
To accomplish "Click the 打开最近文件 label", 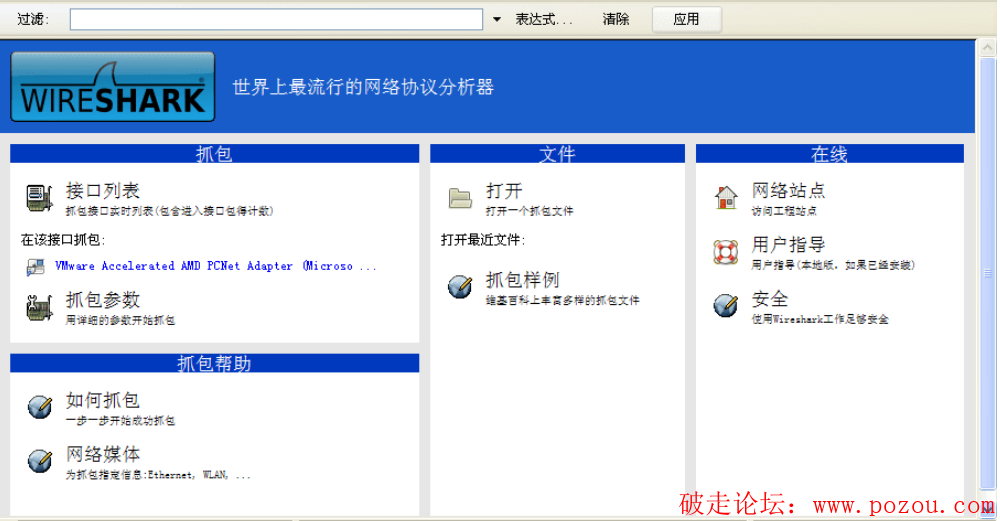I will click(483, 240).
